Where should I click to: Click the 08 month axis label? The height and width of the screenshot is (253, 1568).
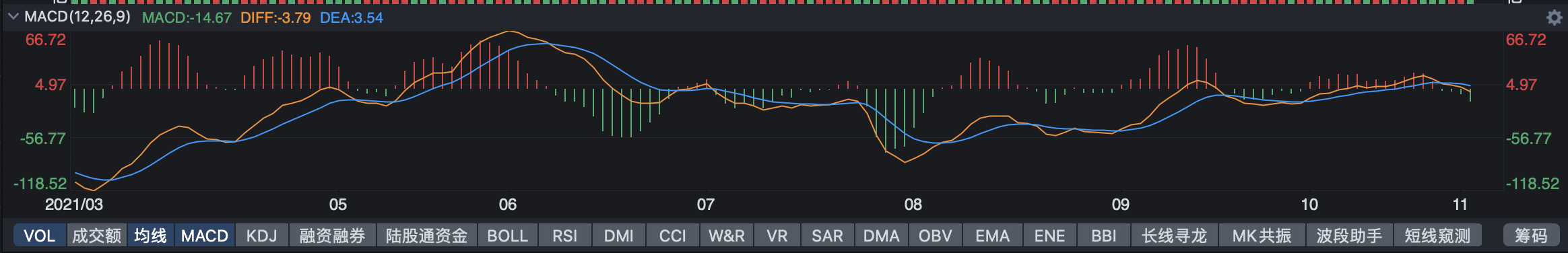913,205
